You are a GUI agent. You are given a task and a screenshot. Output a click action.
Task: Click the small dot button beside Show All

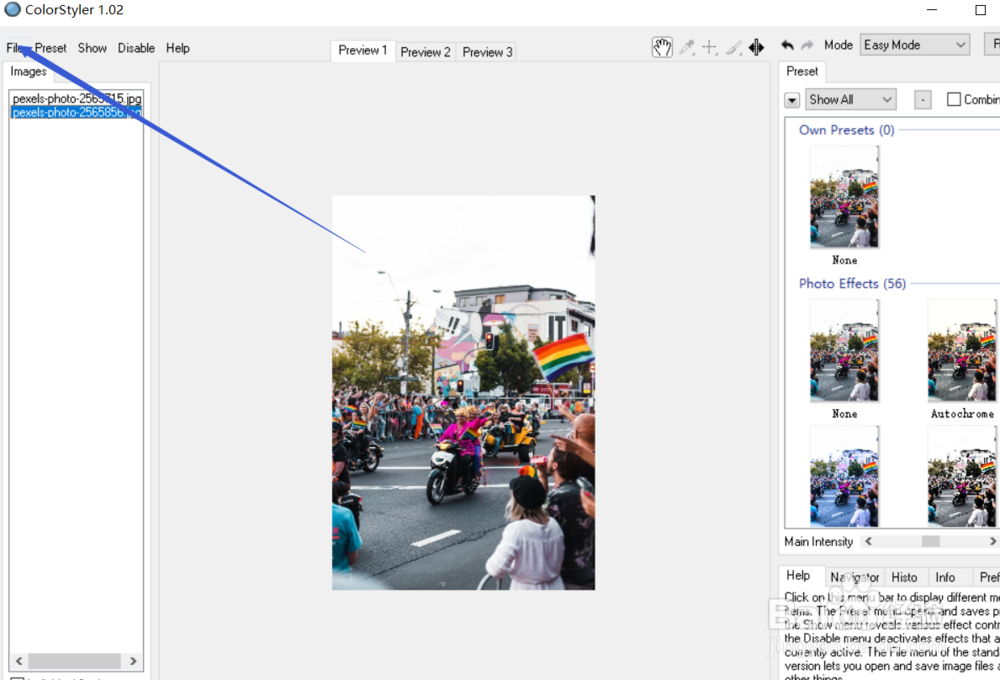pyautogui.click(x=922, y=100)
